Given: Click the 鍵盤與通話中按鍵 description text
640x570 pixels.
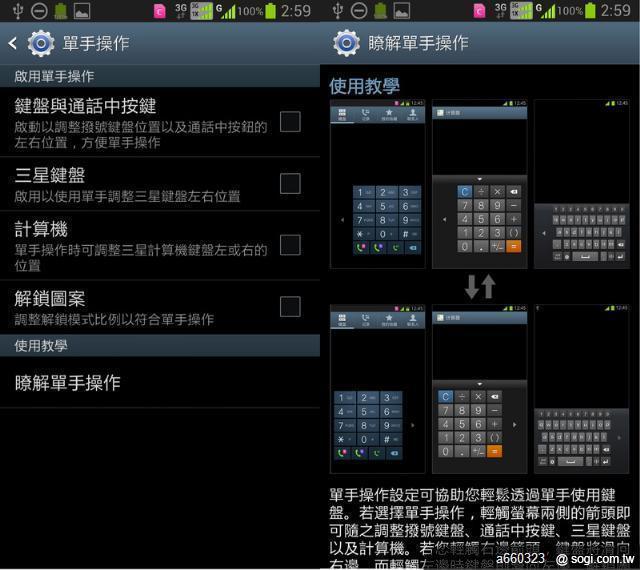Looking at the screenshot, I should click(x=141, y=135).
